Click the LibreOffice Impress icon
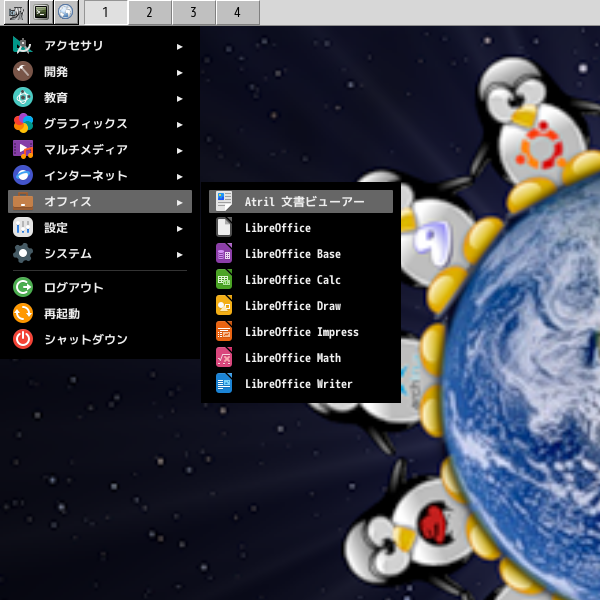The width and height of the screenshot is (600, 600). point(224,332)
